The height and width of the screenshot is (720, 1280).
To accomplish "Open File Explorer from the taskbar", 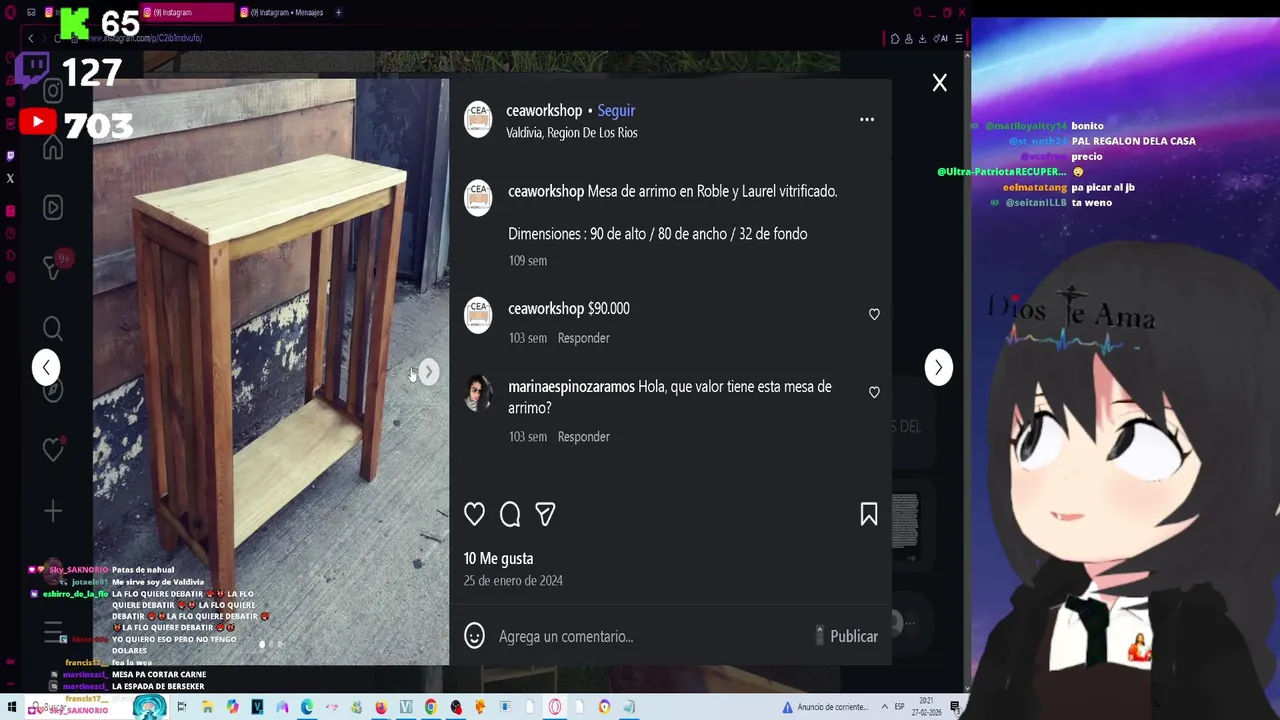I will tap(207, 707).
